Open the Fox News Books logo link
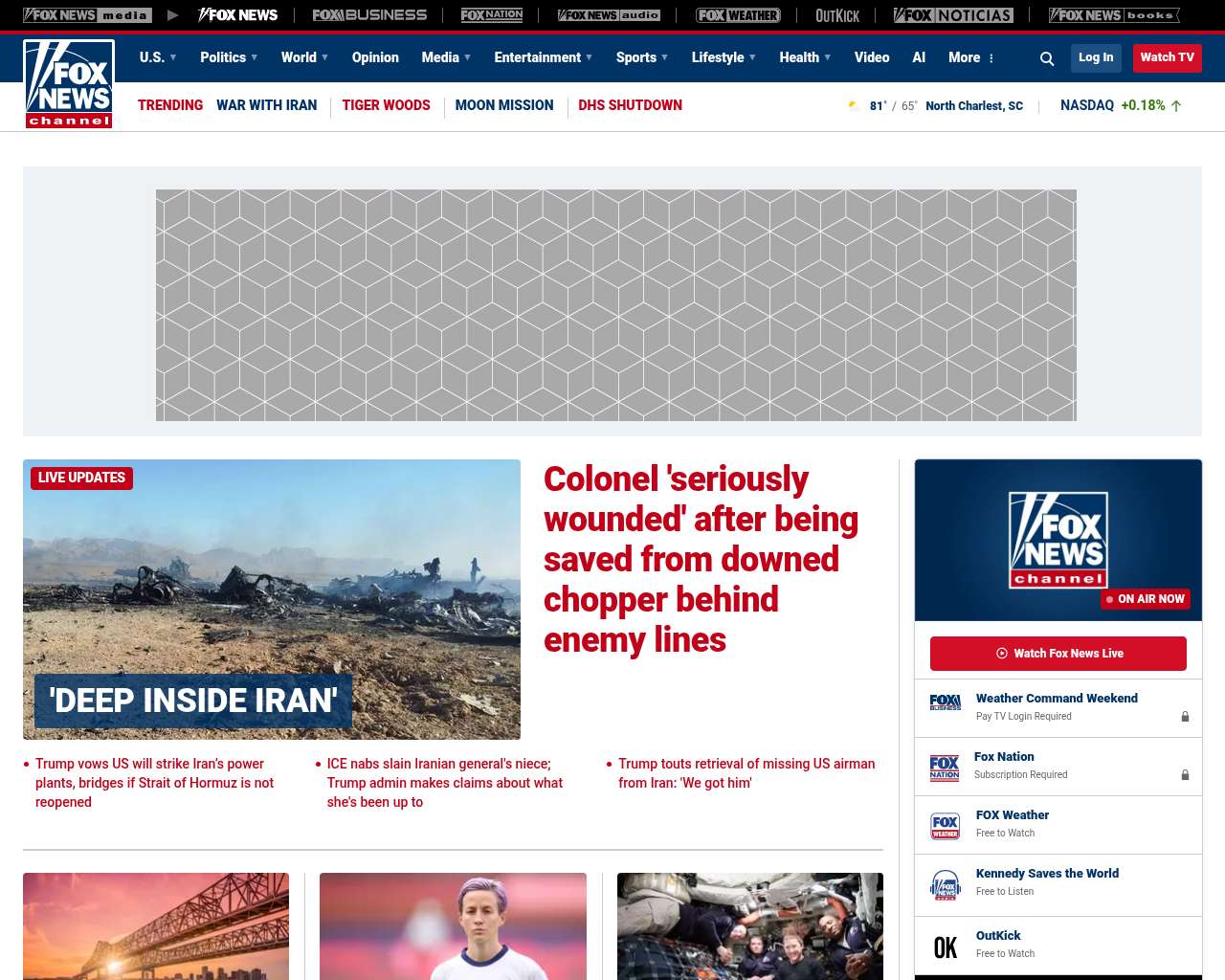1225x980 pixels. coord(1114,15)
